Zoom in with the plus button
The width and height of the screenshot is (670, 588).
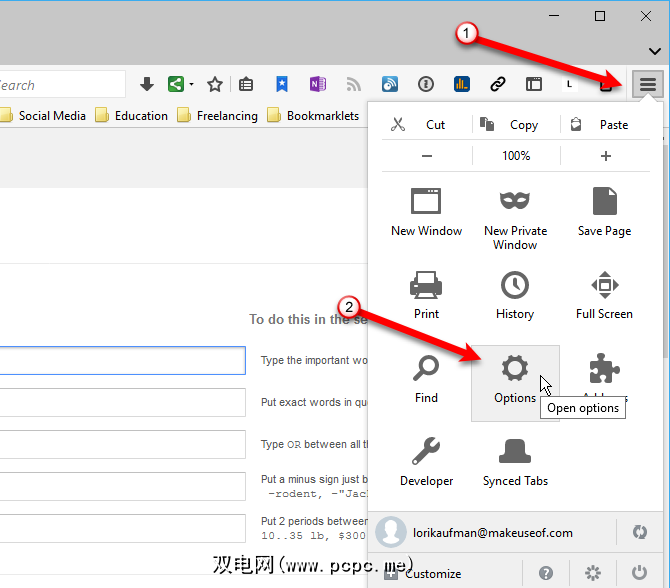click(x=605, y=156)
